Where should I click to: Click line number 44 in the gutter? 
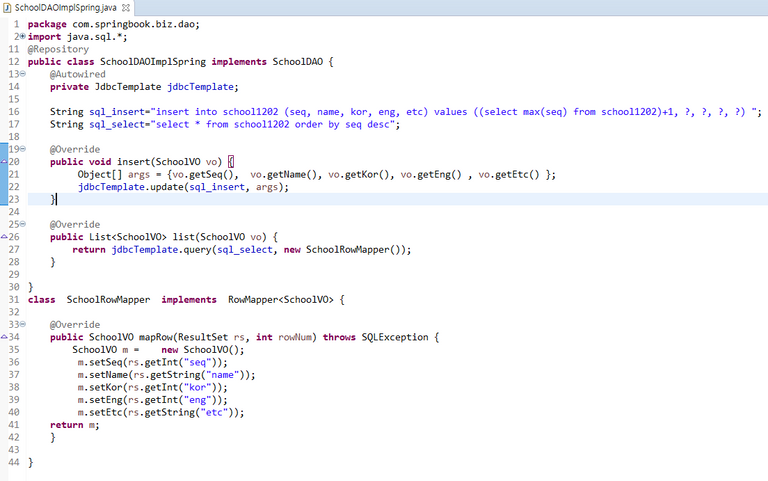[x=14, y=462]
